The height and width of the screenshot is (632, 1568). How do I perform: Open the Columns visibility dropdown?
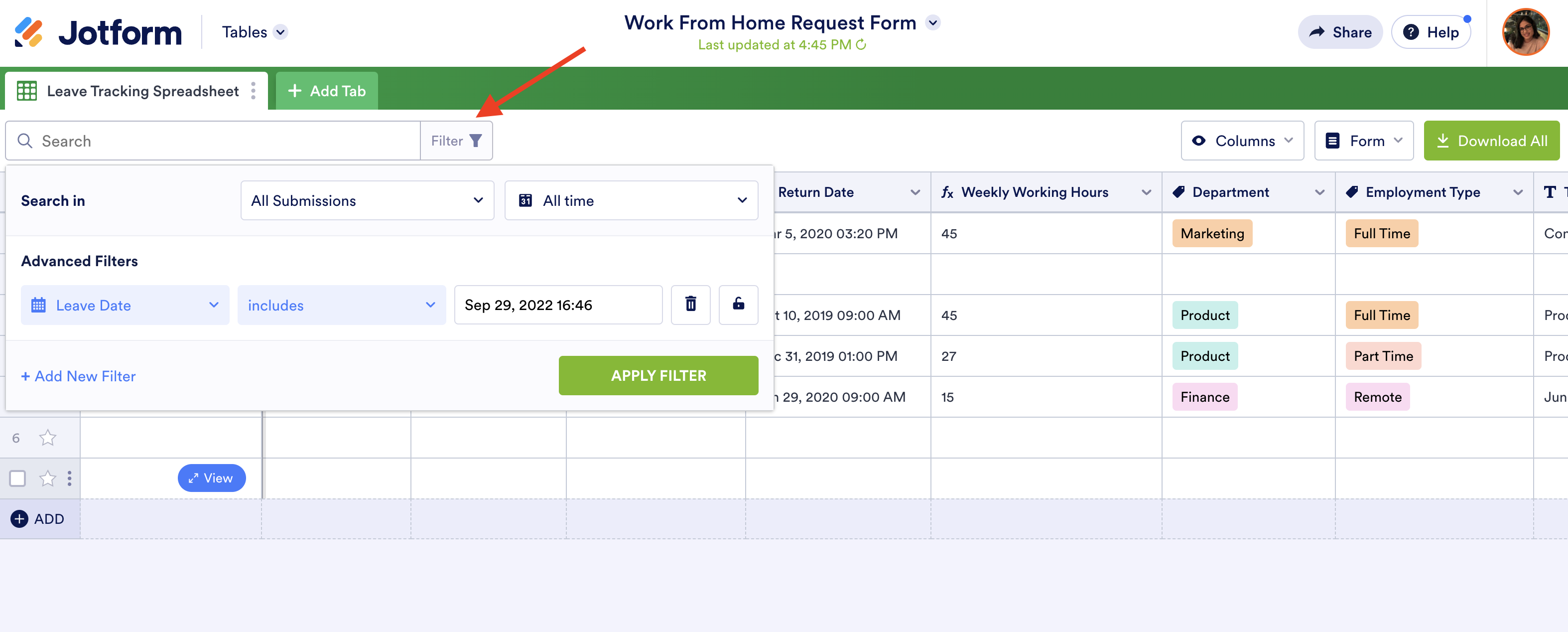[1242, 141]
